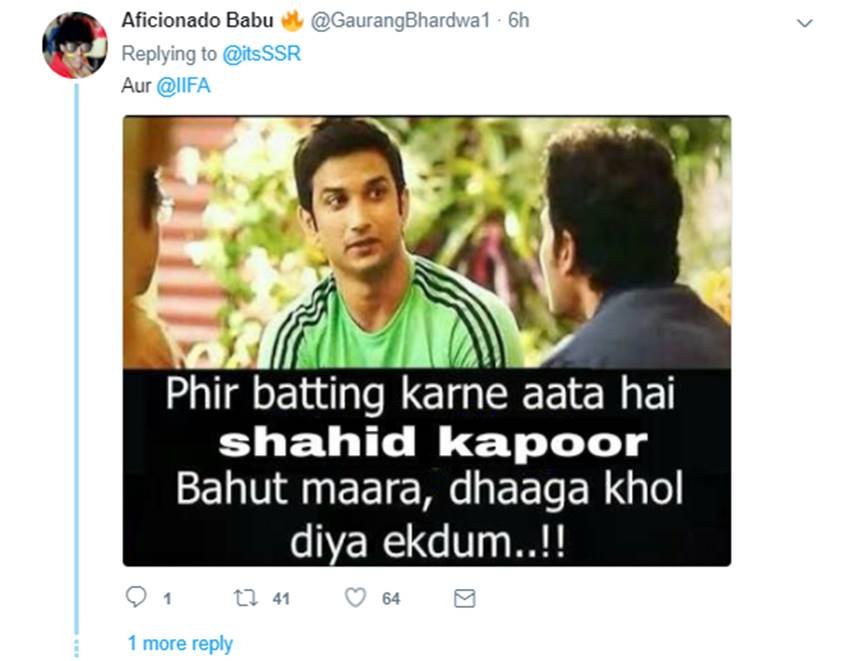The image size is (850, 661).
Task: Open Aficionado Babu's profile picture
Action: coord(75,46)
